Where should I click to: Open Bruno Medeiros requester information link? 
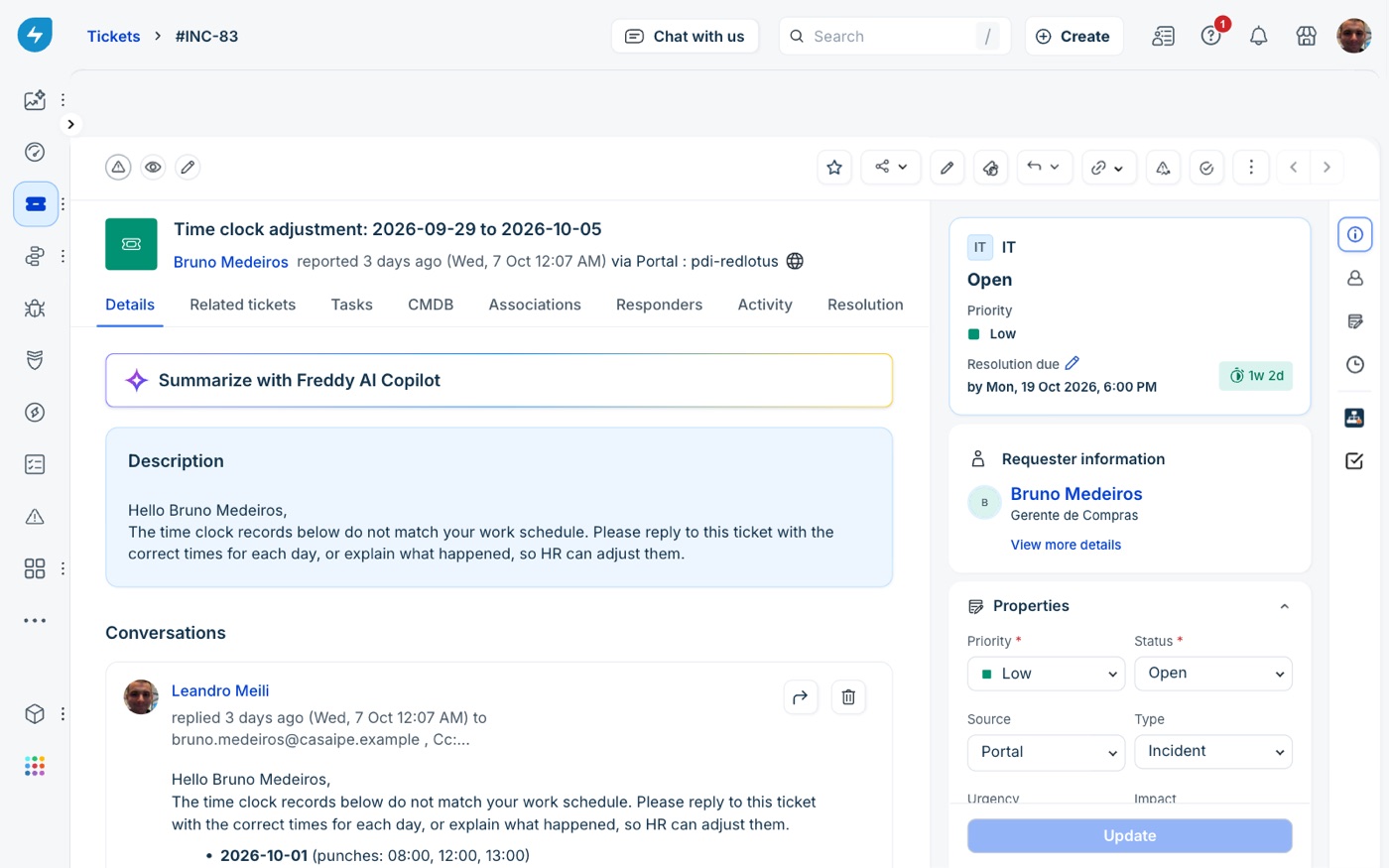click(1076, 494)
